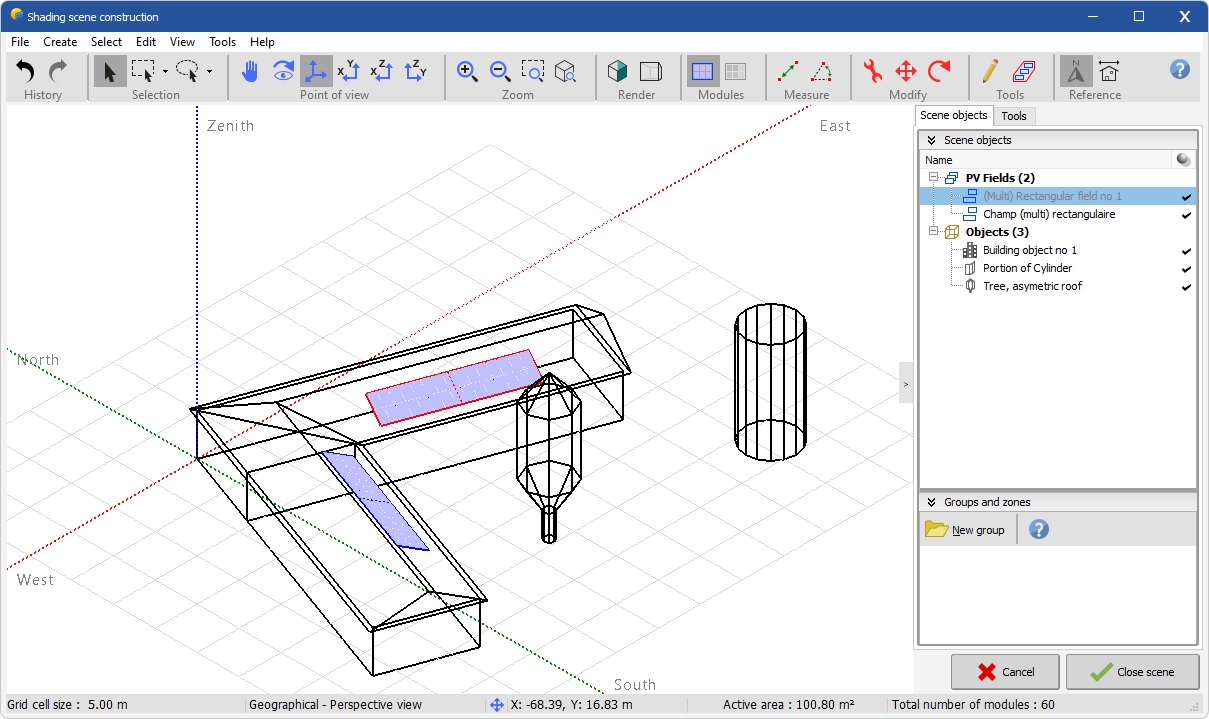This screenshot has height=719, width=1209.
Task: Open the lasso selection dropdown arrow
Action: (209, 72)
